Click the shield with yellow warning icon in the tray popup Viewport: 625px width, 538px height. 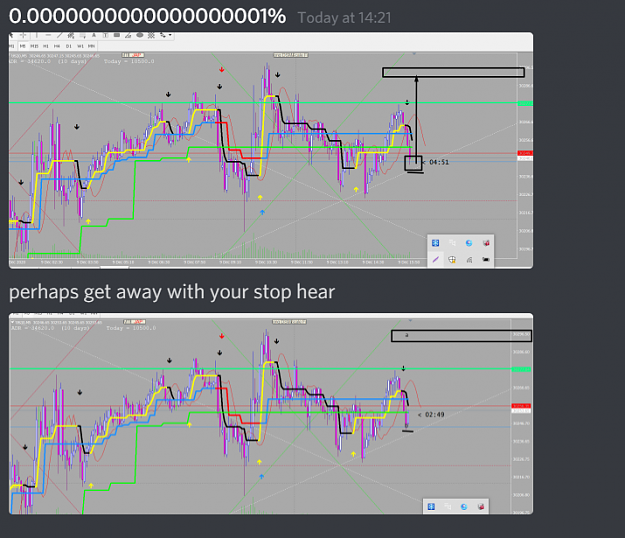coord(452,259)
